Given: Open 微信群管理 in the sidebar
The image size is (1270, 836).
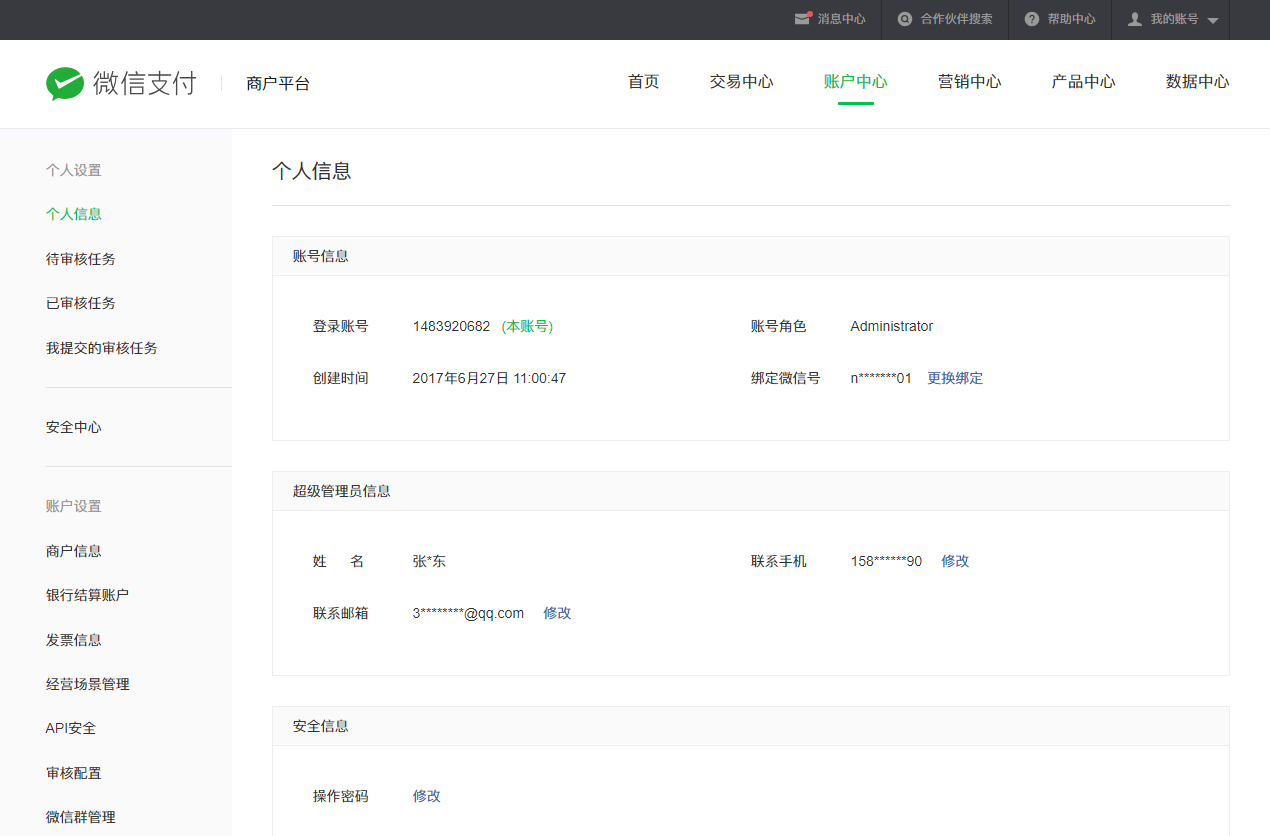Looking at the screenshot, I should click(81, 817).
